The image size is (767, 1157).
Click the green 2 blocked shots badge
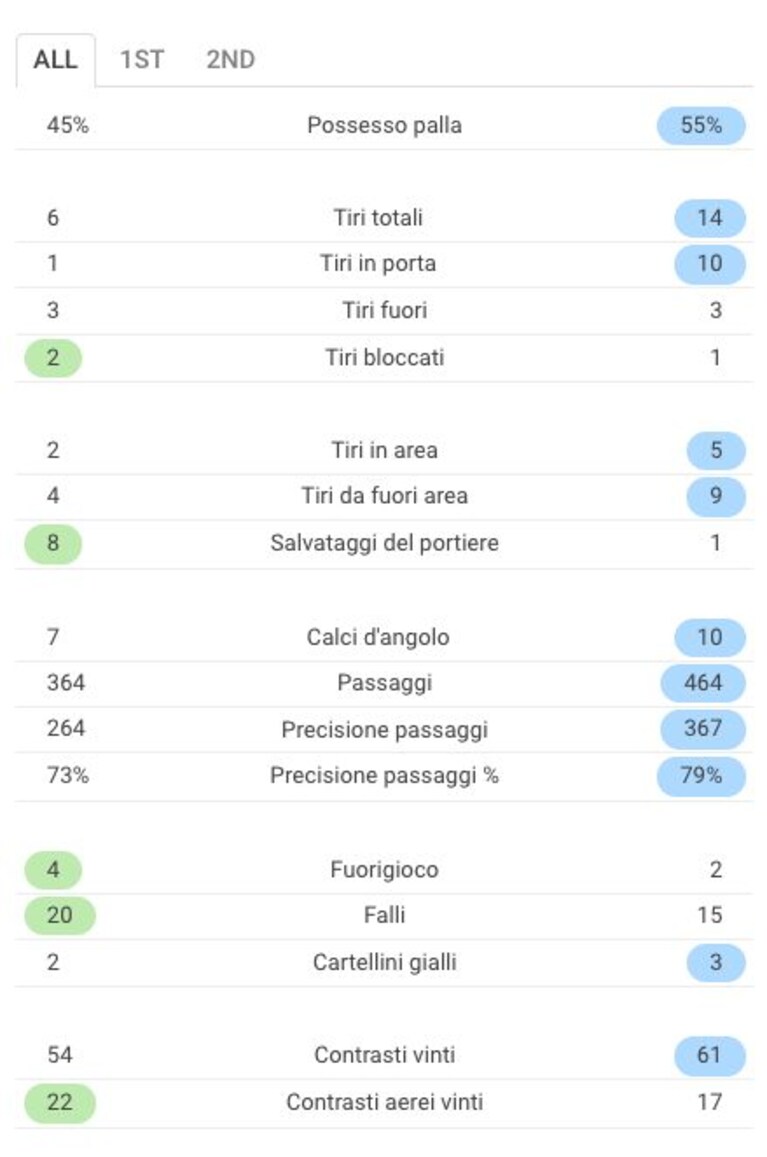coord(53,358)
